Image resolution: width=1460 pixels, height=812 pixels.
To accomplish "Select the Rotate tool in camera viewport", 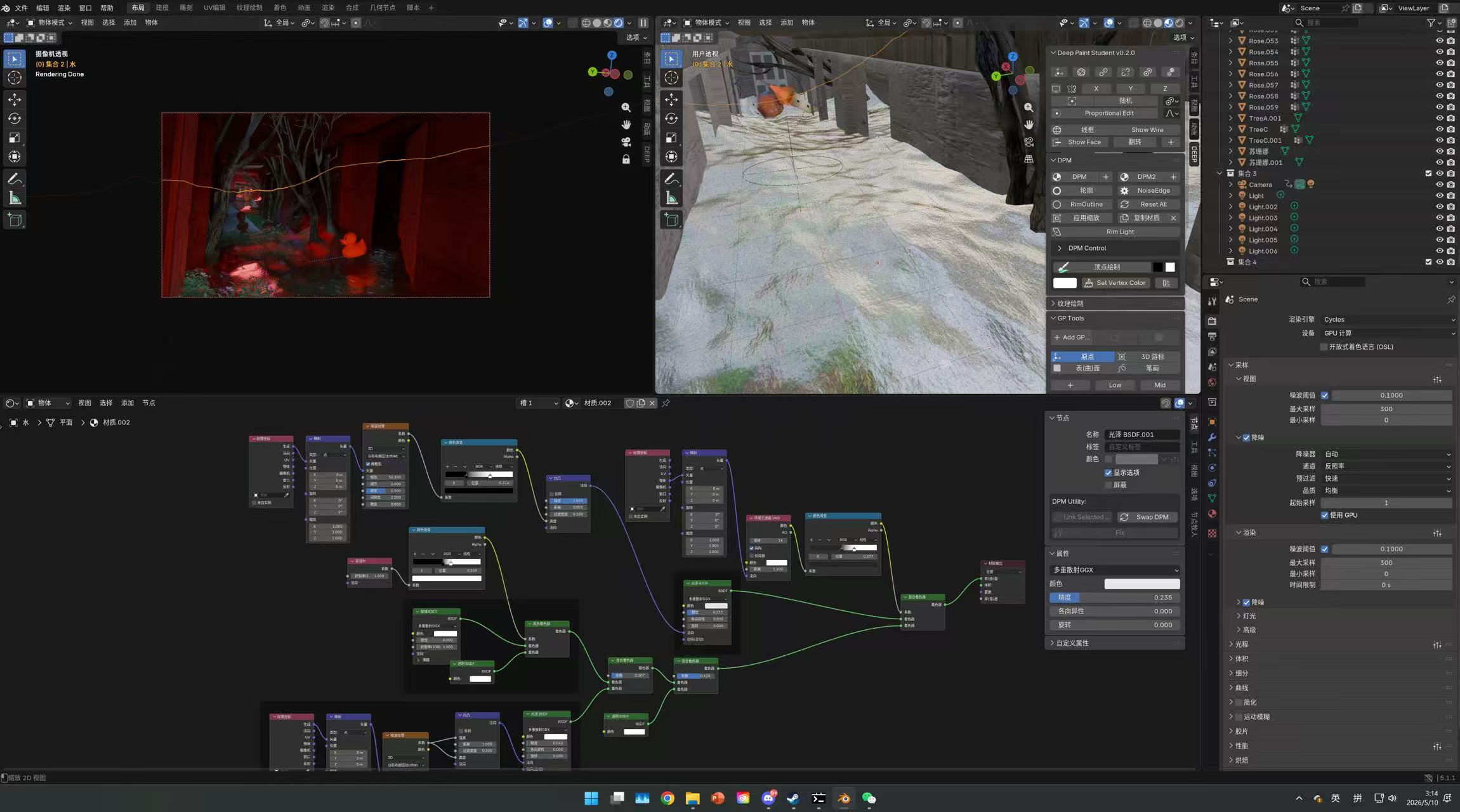I will tap(15, 119).
